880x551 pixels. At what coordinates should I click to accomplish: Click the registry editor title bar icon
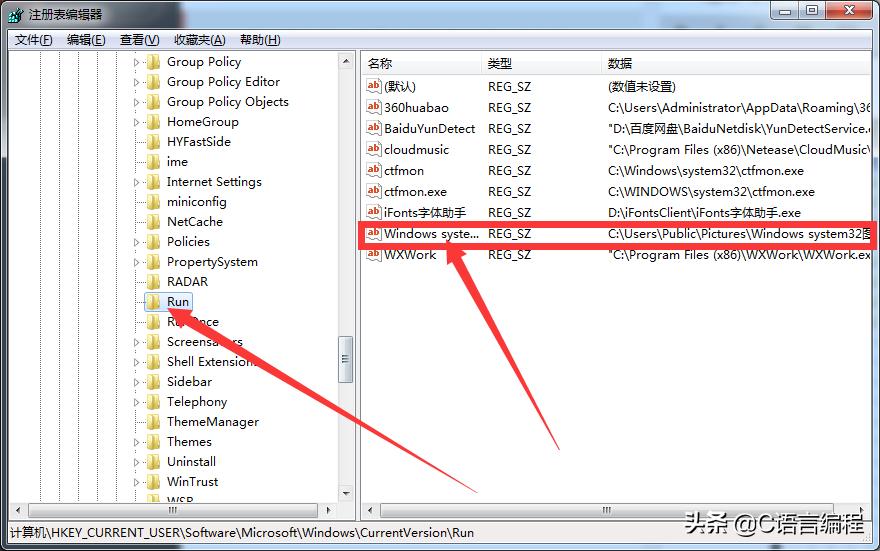pos(15,15)
